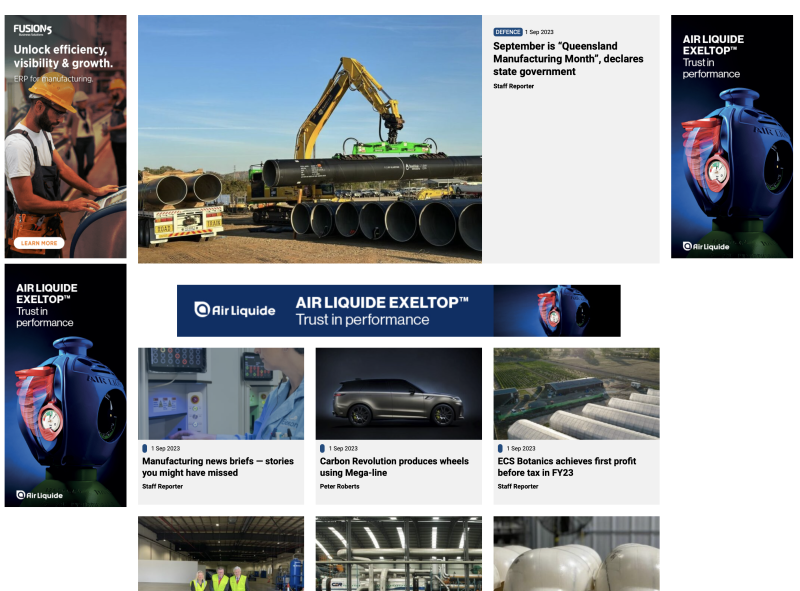Click blue tag icon on Carbon Revolution article
This screenshot has width=800, height=591.
[x=322, y=449]
